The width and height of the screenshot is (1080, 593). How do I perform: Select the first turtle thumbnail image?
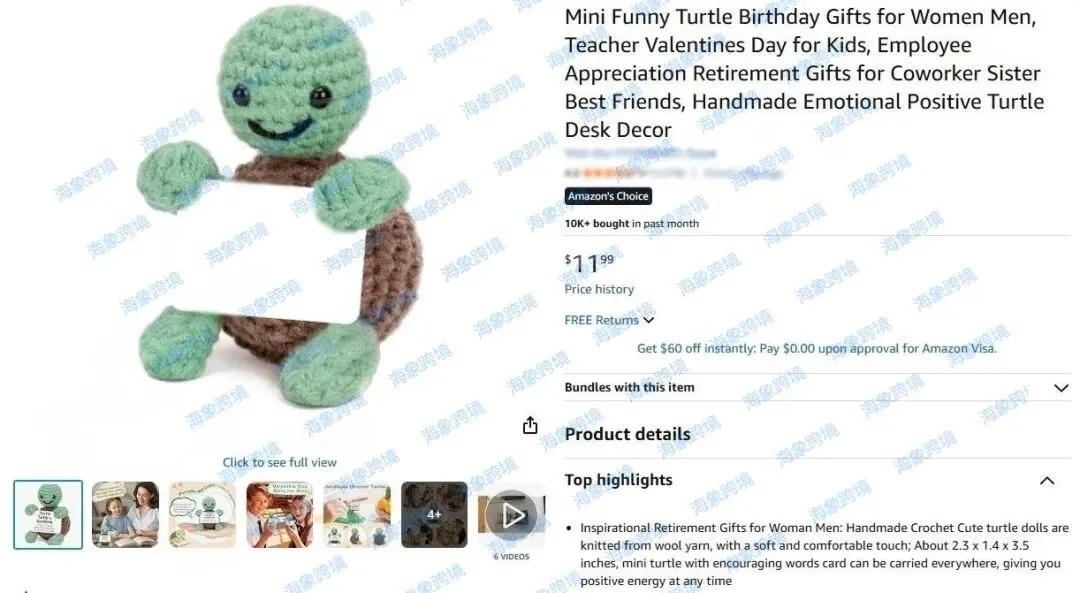(x=48, y=514)
